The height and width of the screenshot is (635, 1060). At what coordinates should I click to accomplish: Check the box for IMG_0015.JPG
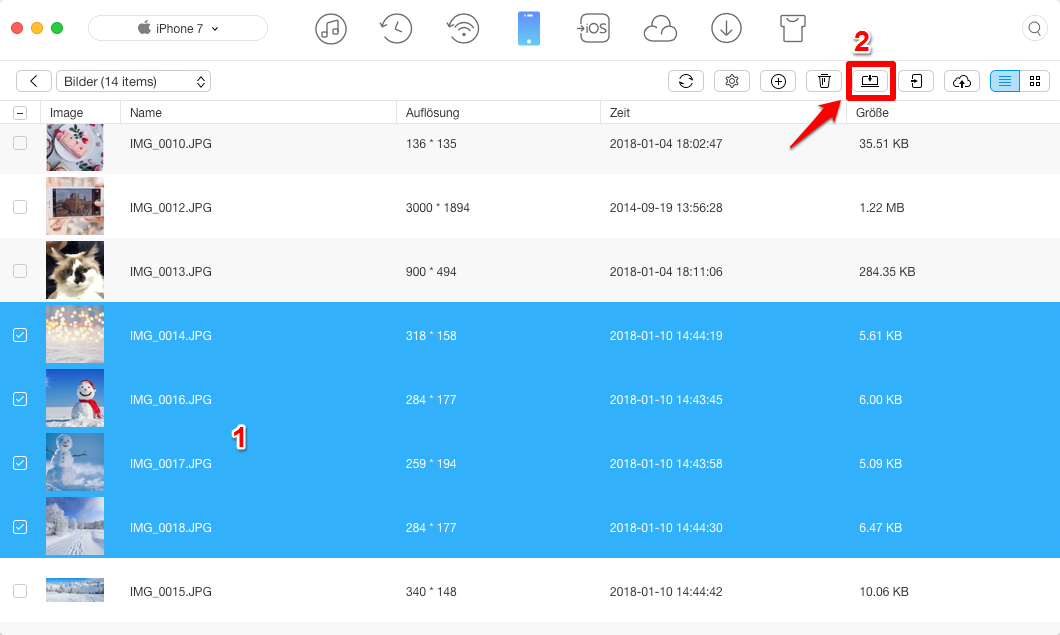point(20,591)
